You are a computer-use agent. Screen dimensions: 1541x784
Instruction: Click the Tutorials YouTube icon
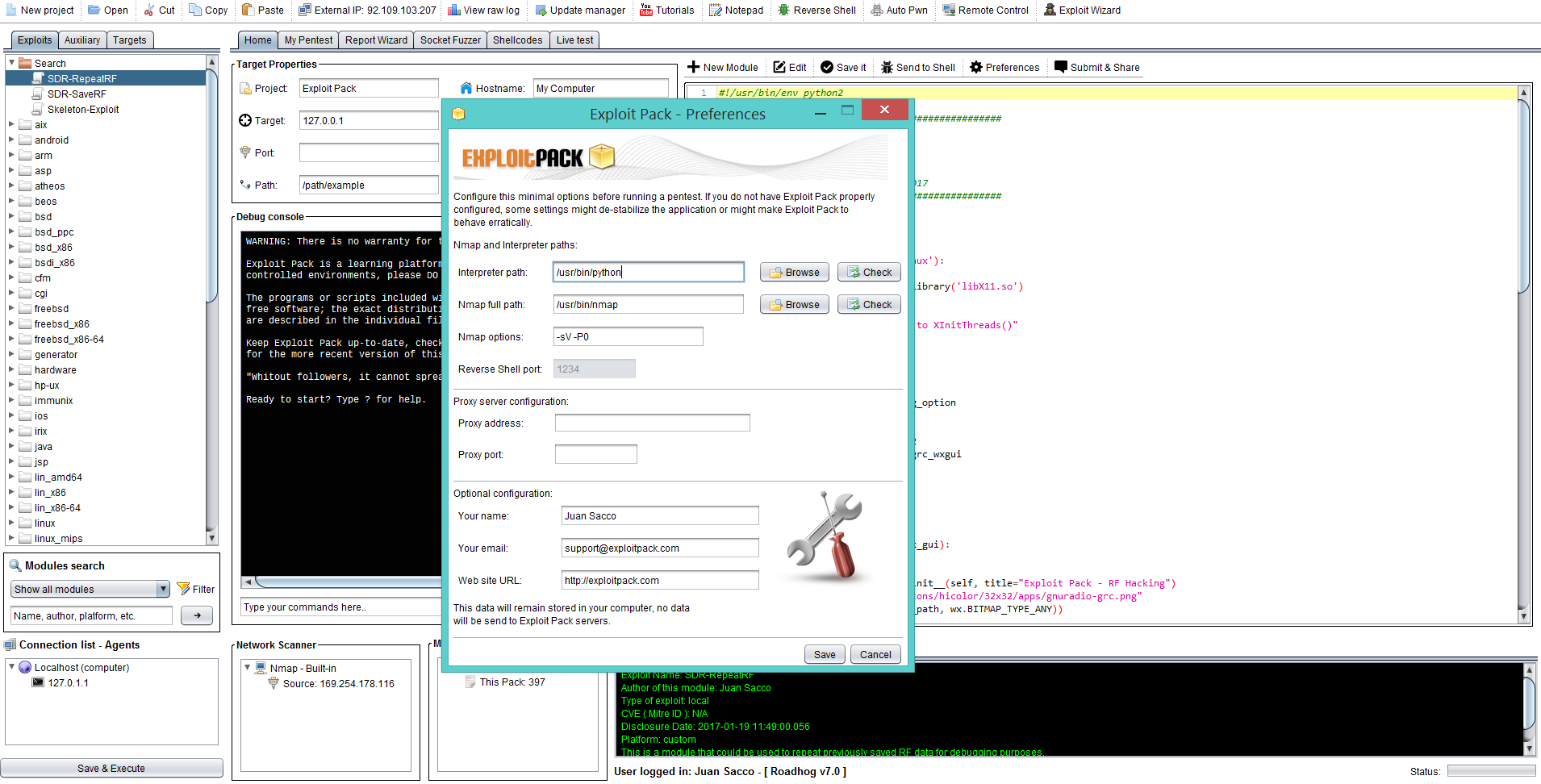(x=646, y=10)
